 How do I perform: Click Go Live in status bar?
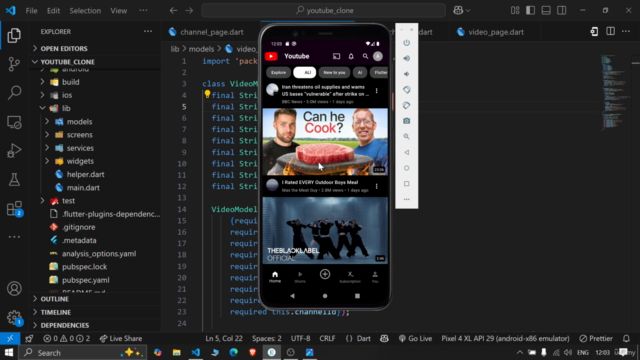416,339
